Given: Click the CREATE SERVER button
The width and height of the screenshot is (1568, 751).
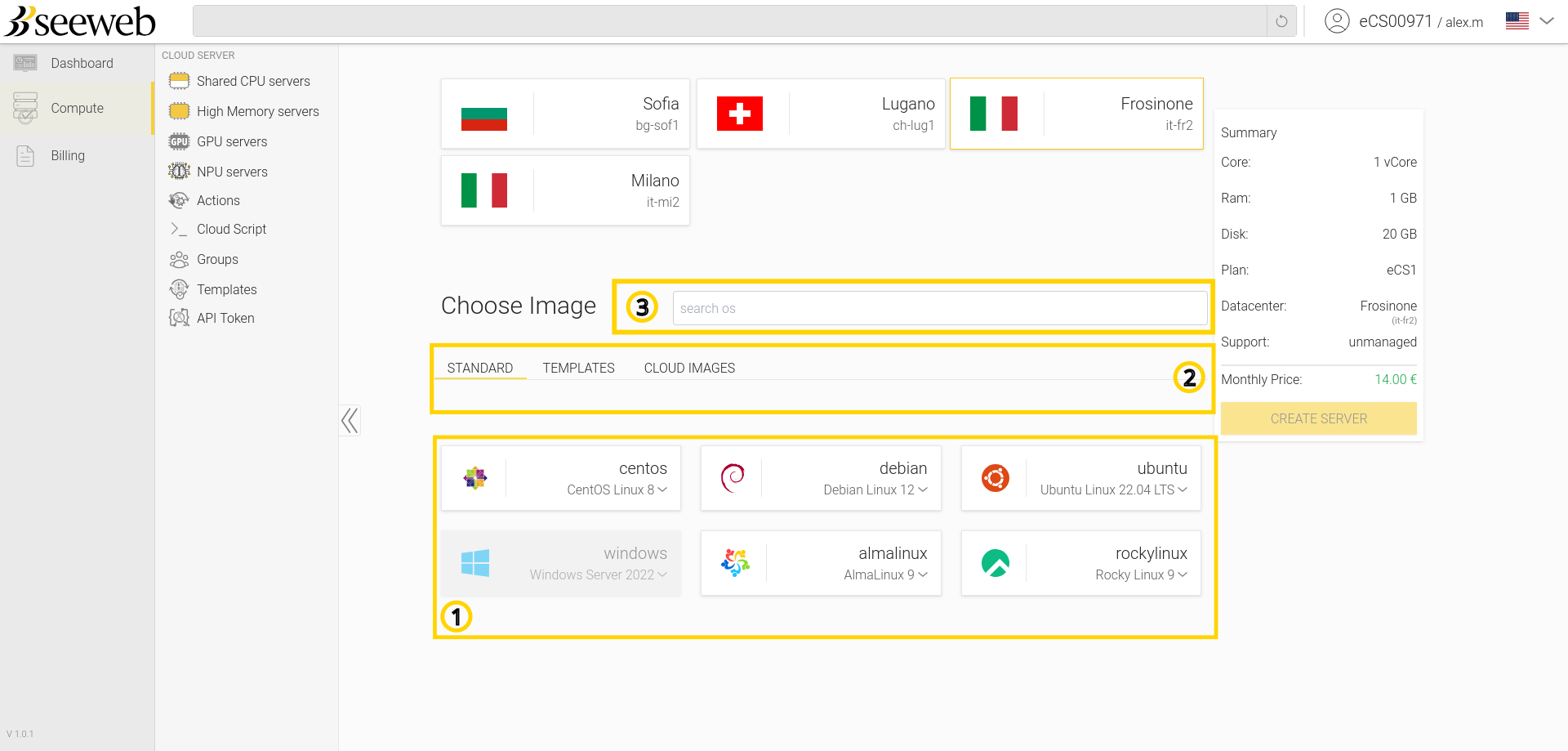Looking at the screenshot, I should pyautogui.click(x=1319, y=418).
